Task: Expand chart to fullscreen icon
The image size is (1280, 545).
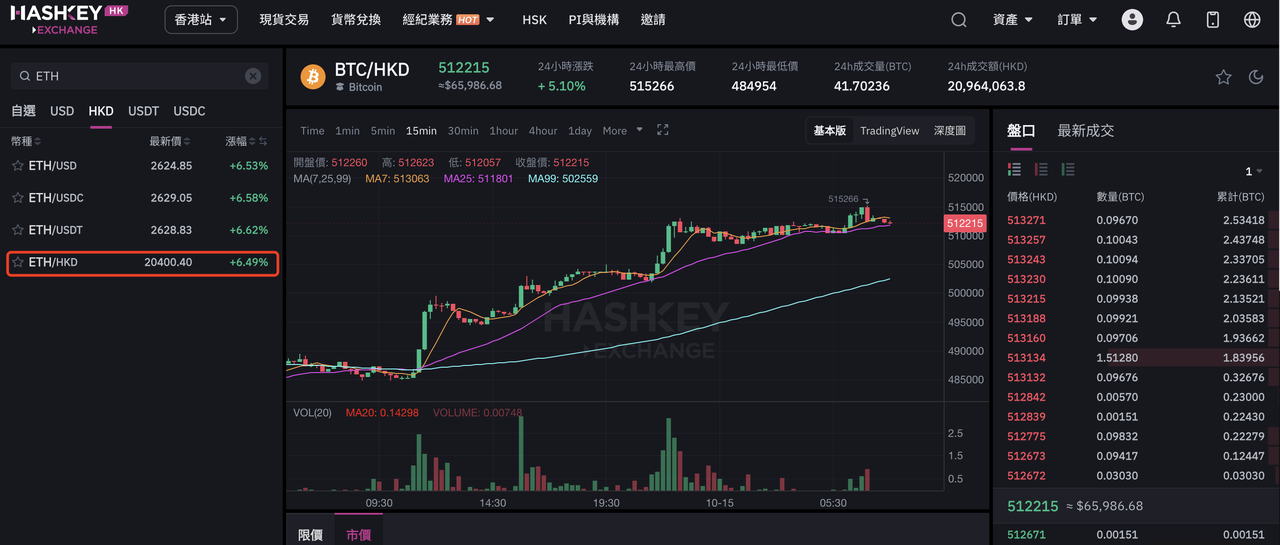Action: 662,130
